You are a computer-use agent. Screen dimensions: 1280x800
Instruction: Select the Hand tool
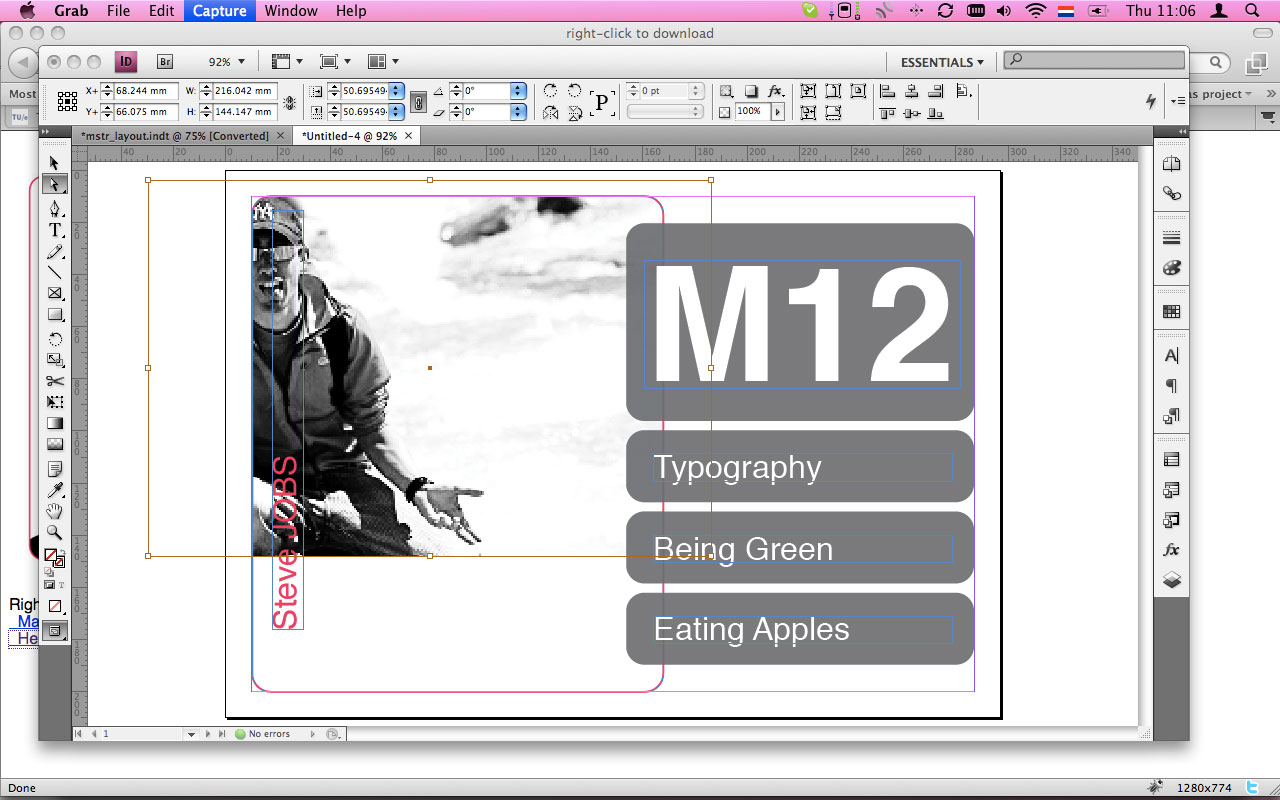pyautogui.click(x=55, y=511)
